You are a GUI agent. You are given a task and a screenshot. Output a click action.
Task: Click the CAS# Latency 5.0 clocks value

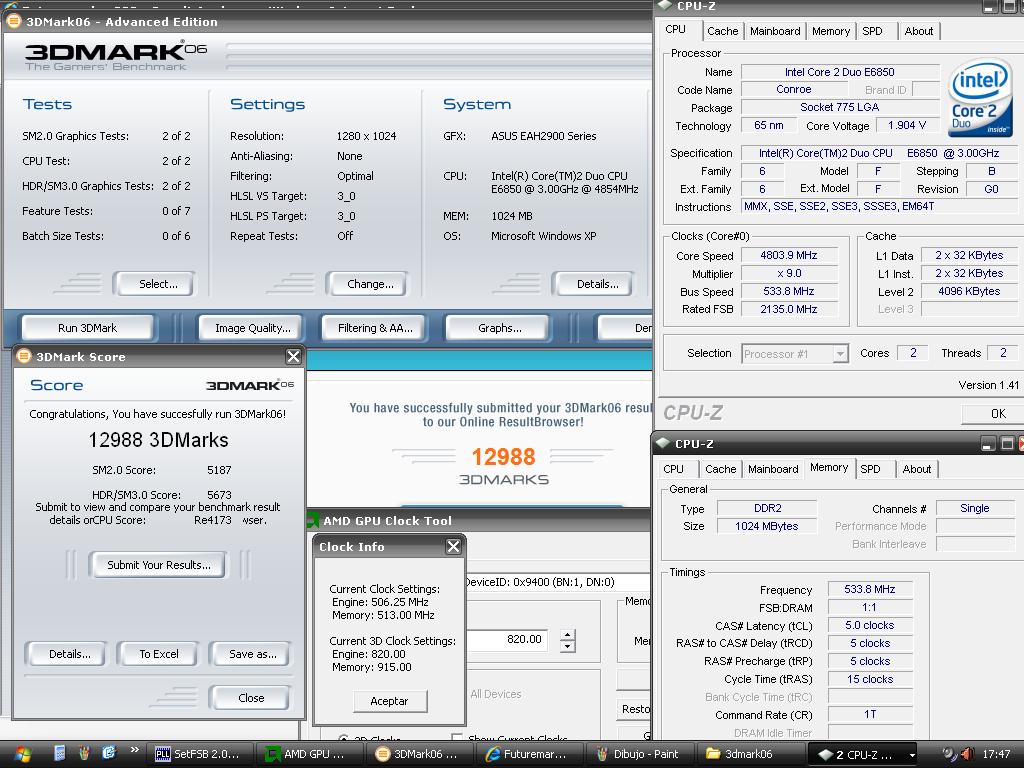pyautogui.click(x=869, y=625)
